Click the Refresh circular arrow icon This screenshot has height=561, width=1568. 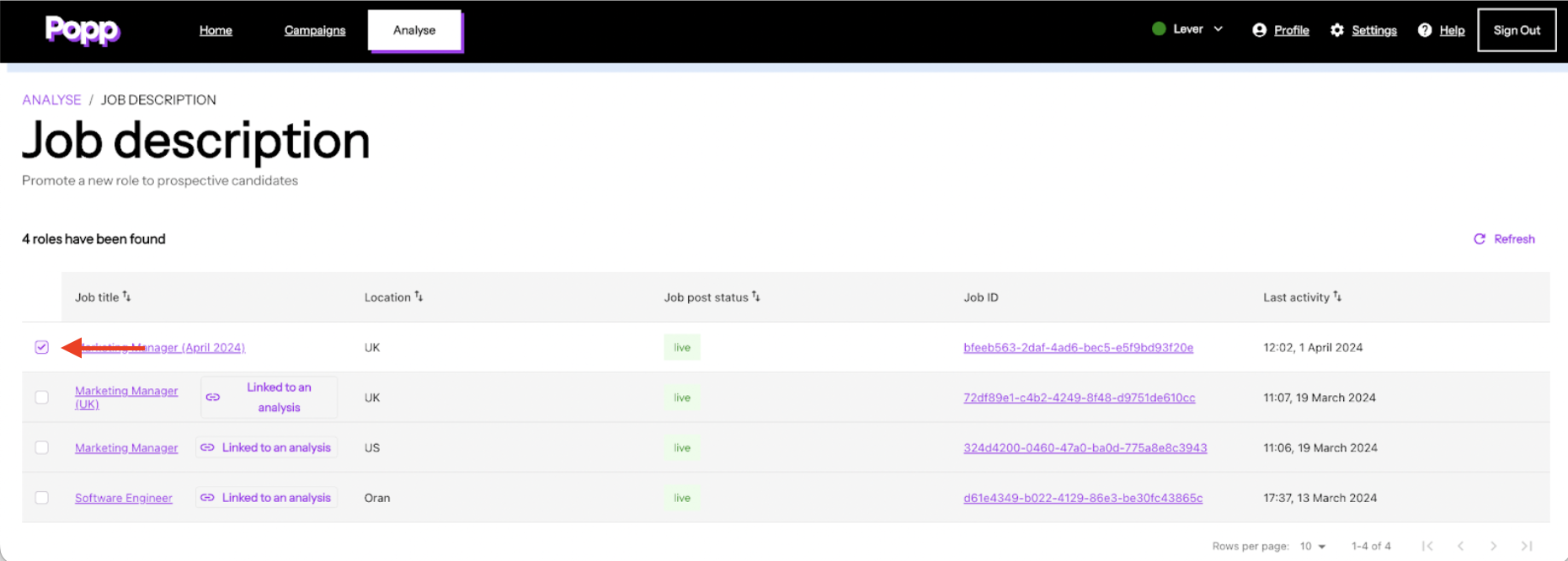[1480, 239]
